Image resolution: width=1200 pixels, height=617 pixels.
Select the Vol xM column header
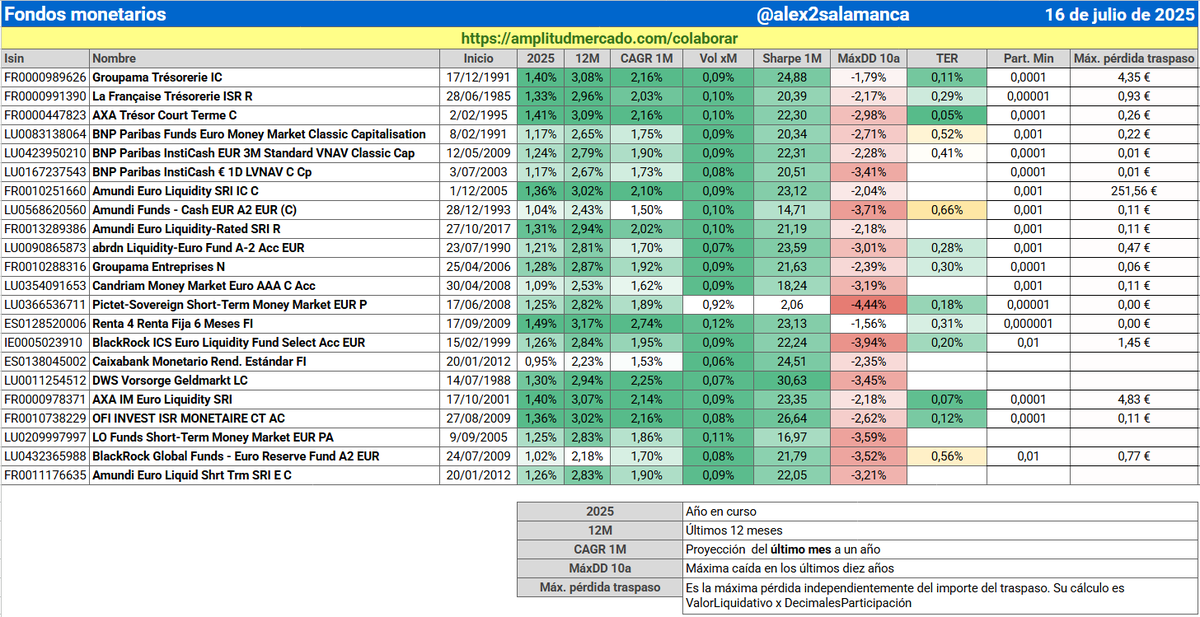point(717,59)
